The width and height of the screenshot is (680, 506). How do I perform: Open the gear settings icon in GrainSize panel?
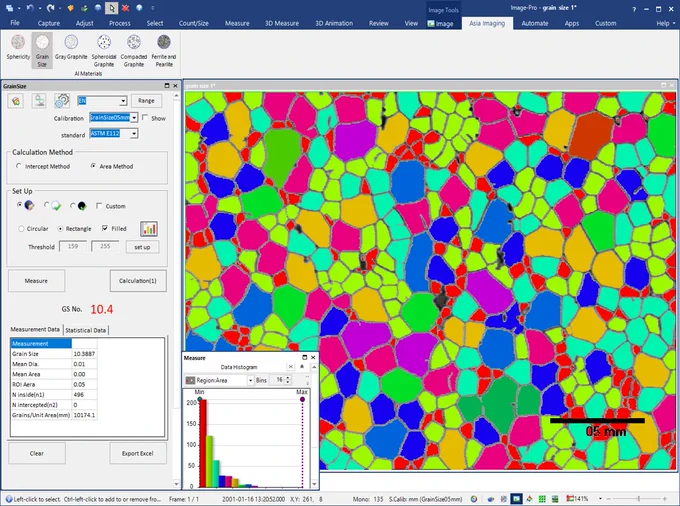62,101
